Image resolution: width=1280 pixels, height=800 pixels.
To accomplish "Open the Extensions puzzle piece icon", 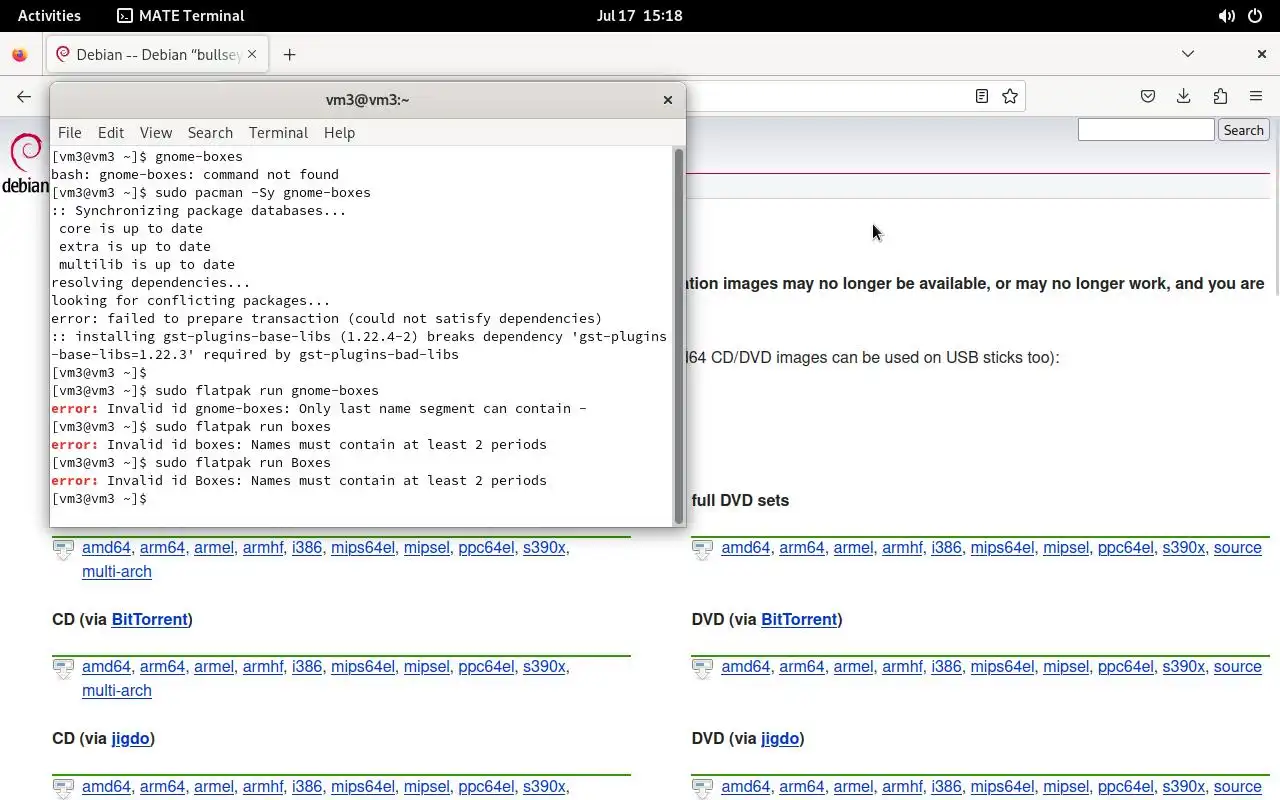I will [1220, 96].
